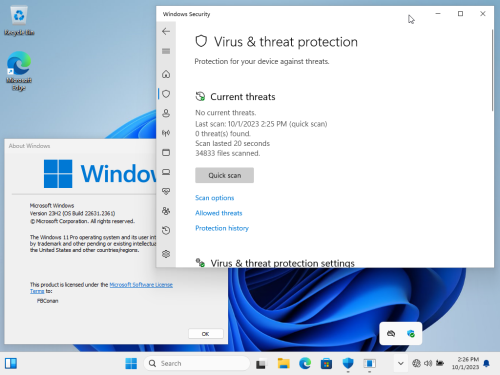The height and width of the screenshot is (375, 500).
Task: Click the battery icon in system tray
Action: 440,363
